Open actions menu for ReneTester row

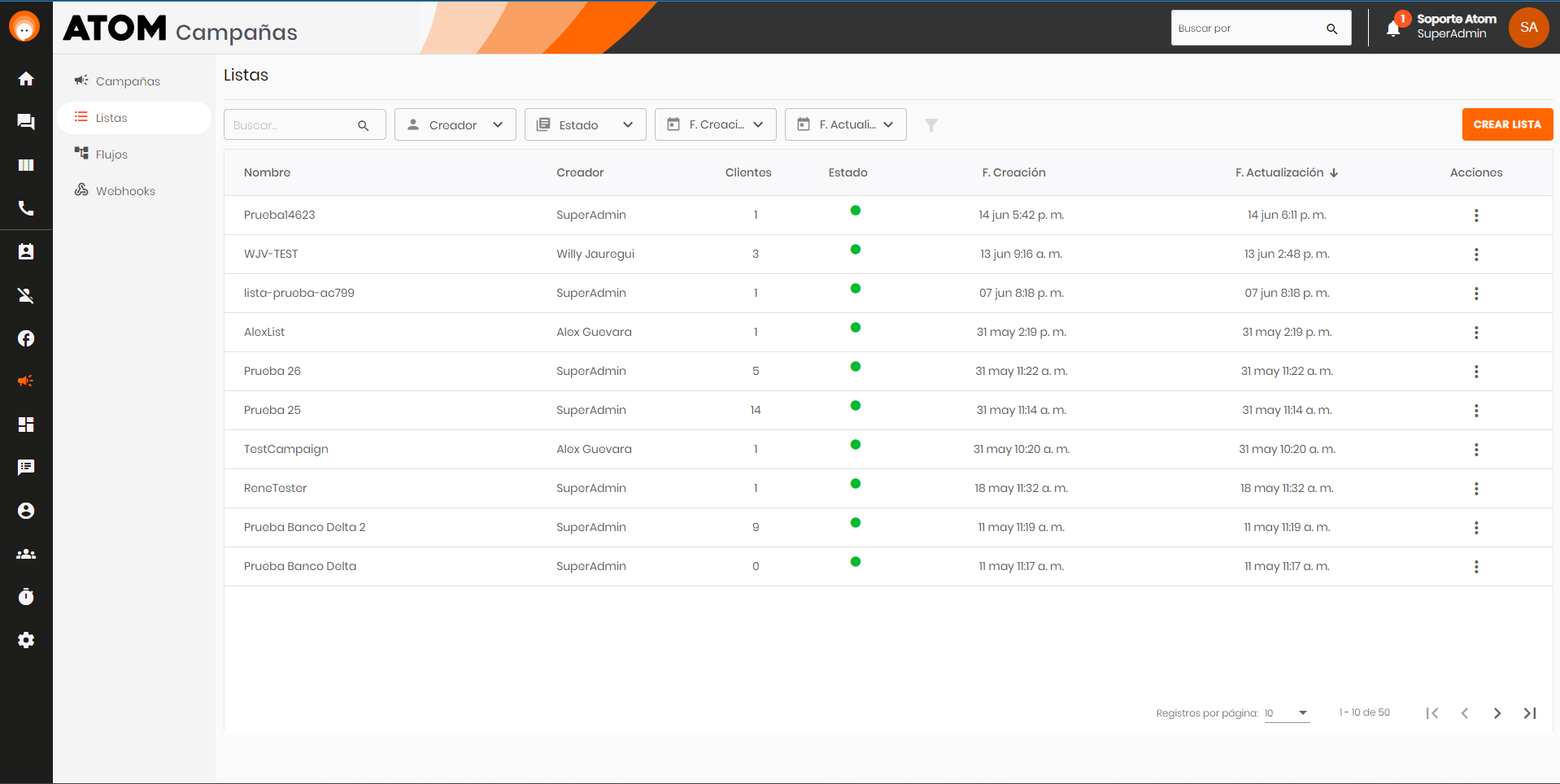pyautogui.click(x=1476, y=489)
